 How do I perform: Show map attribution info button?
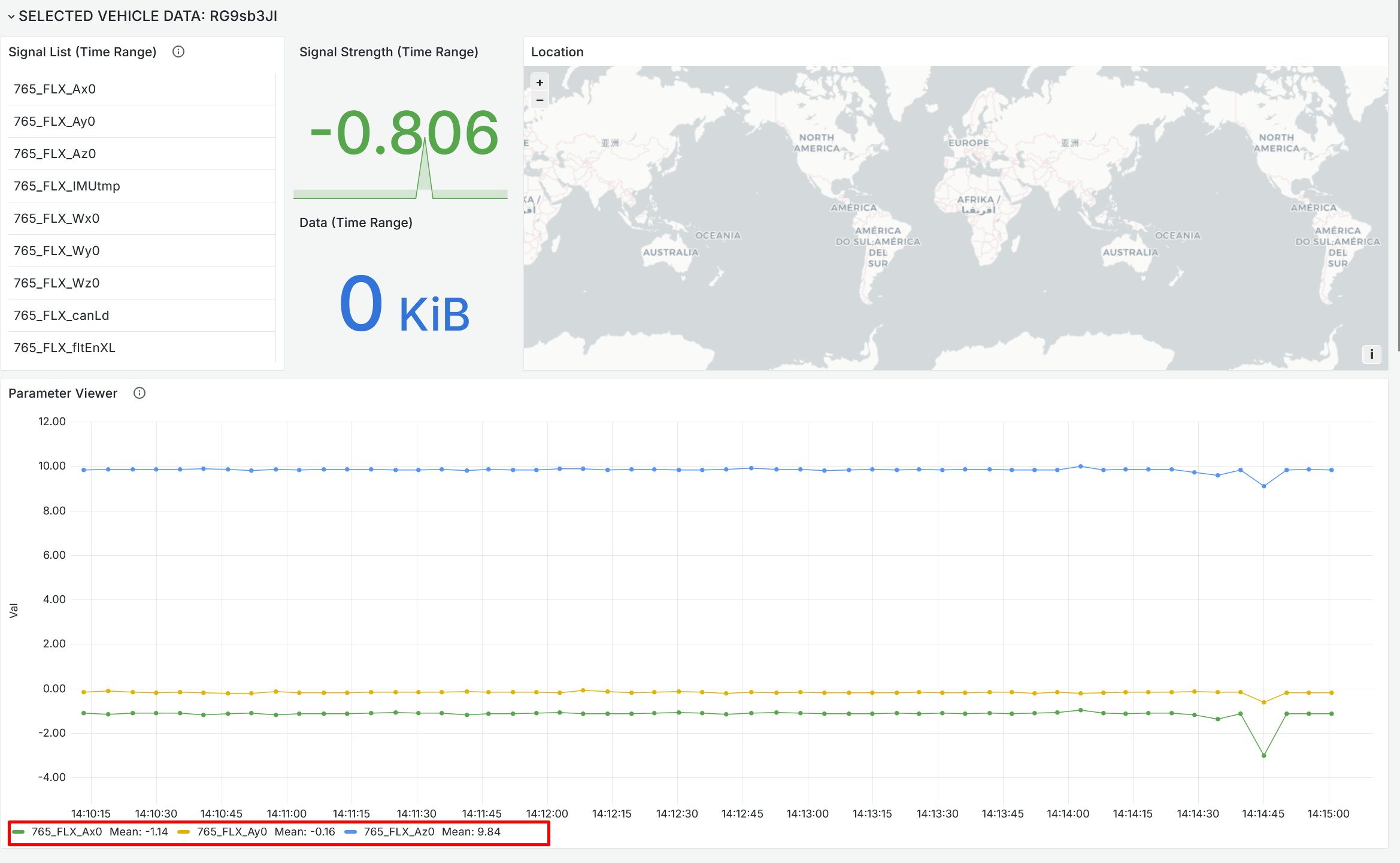(x=1371, y=354)
